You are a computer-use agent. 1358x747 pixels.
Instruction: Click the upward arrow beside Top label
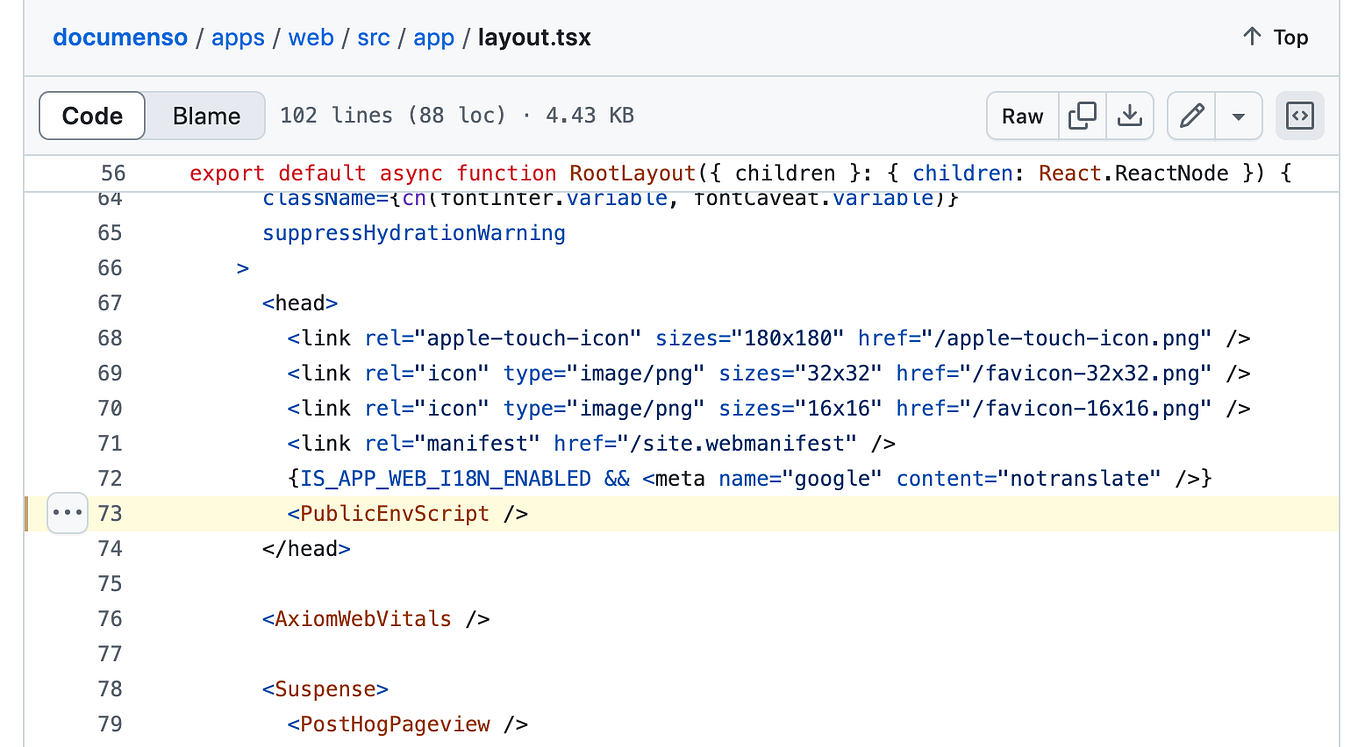pyautogui.click(x=1250, y=36)
